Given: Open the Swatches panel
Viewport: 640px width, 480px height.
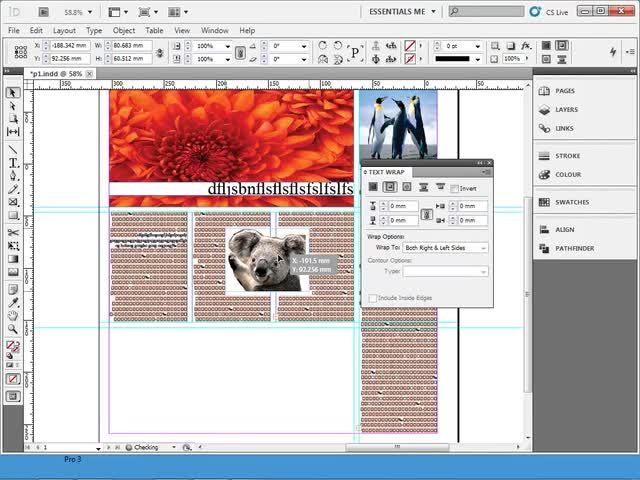Looking at the screenshot, I should (x=572, y=202).
